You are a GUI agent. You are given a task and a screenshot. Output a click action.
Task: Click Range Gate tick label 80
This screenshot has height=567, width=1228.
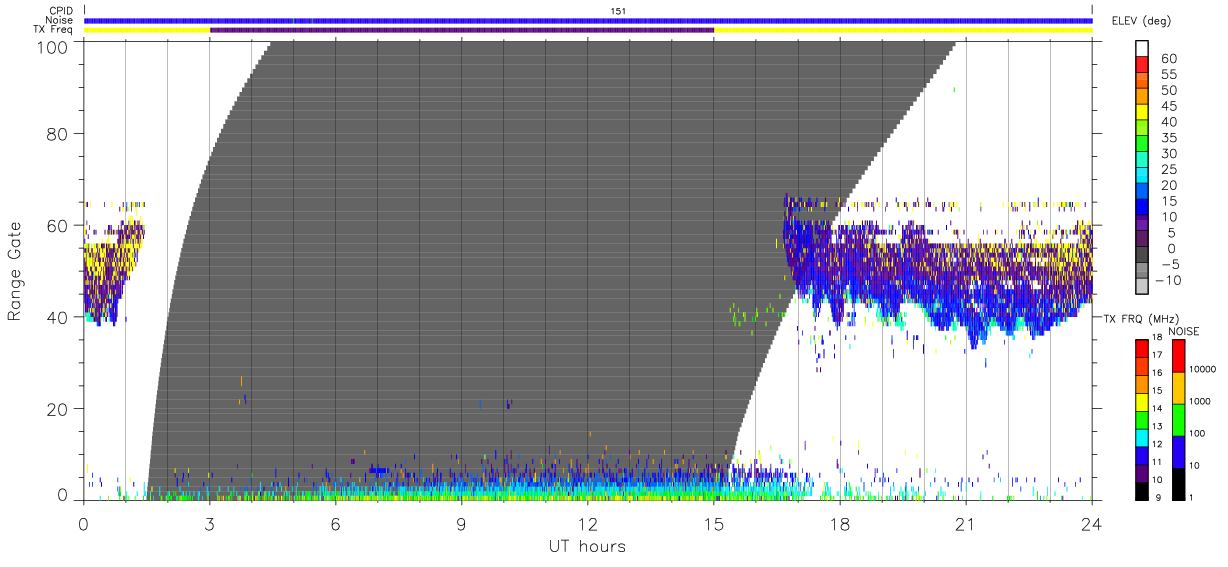pos(58,134)
